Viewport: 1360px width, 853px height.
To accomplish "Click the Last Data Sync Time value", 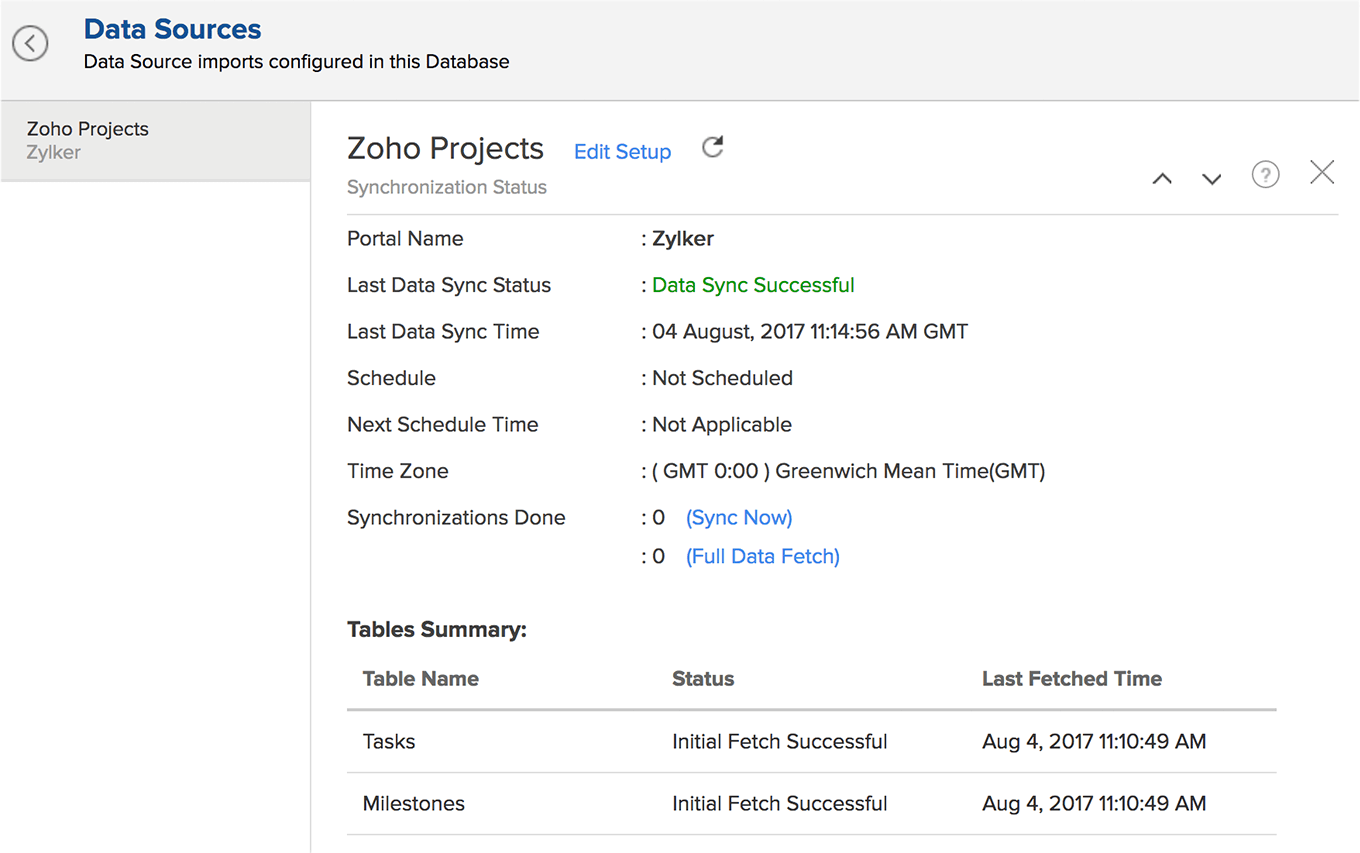I will [810, 332].
